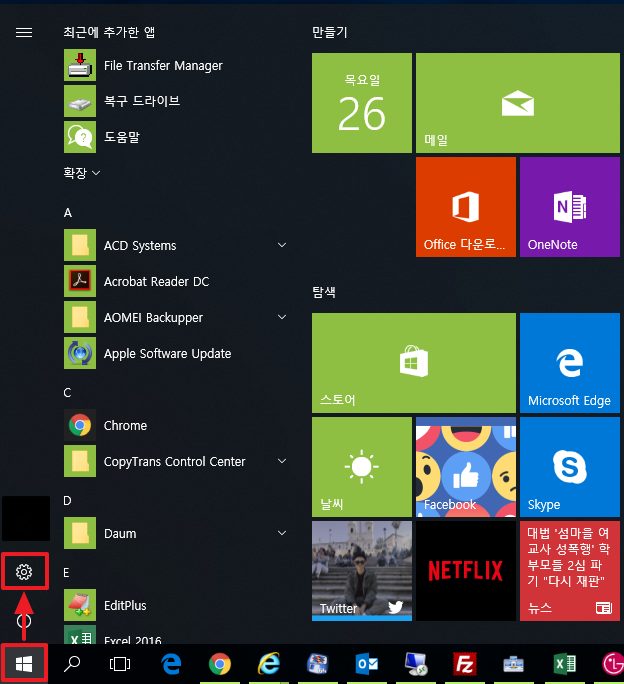Screen dimensions: 624x684
Task: Open the calendar tile showing 목요일 26
Action: pyautogui.click(x=362, y=103)
